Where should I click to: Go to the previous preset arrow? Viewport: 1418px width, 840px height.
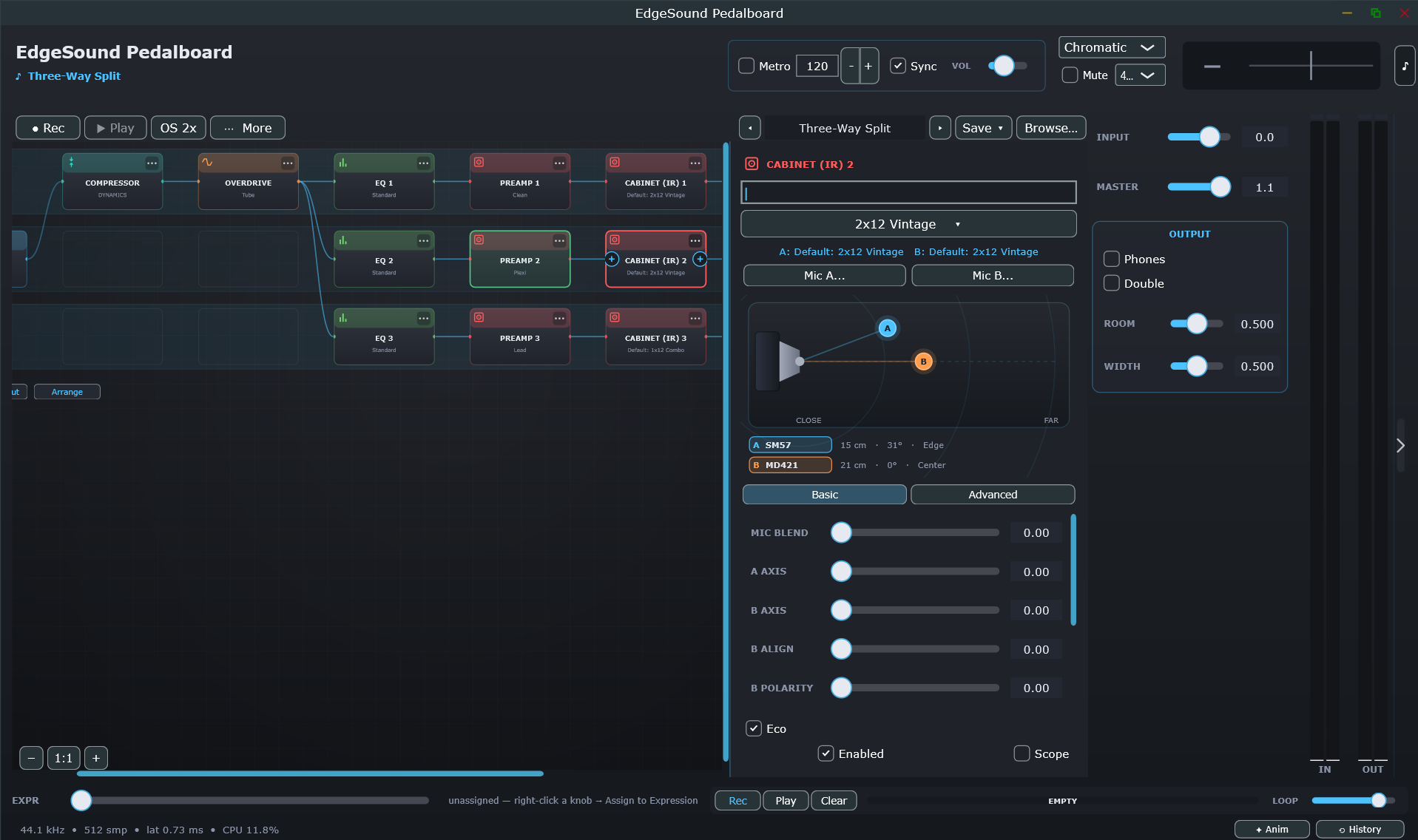[x=750, y=128]
